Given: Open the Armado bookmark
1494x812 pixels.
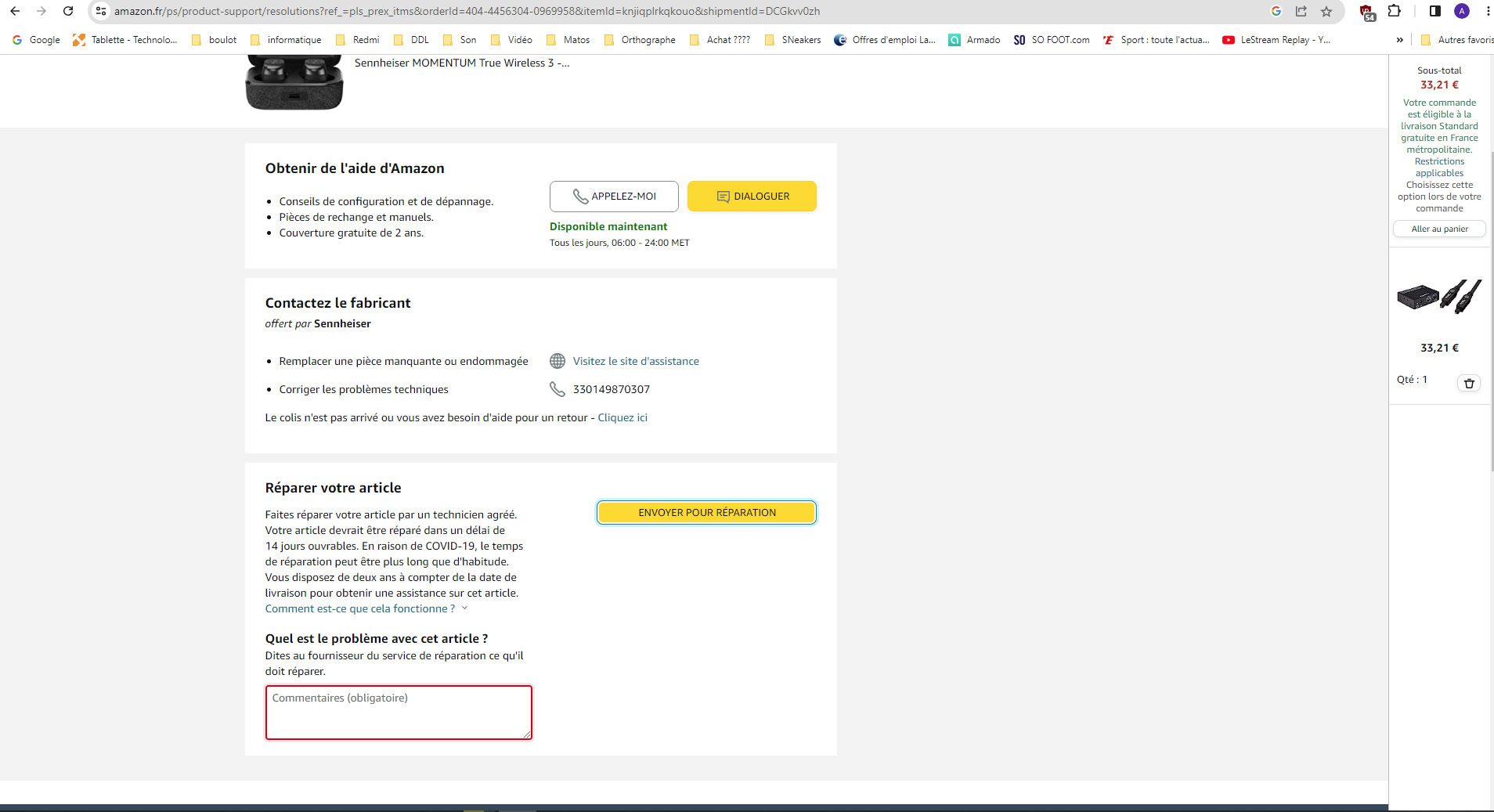Looking at the screenshot, I should 975,40.
